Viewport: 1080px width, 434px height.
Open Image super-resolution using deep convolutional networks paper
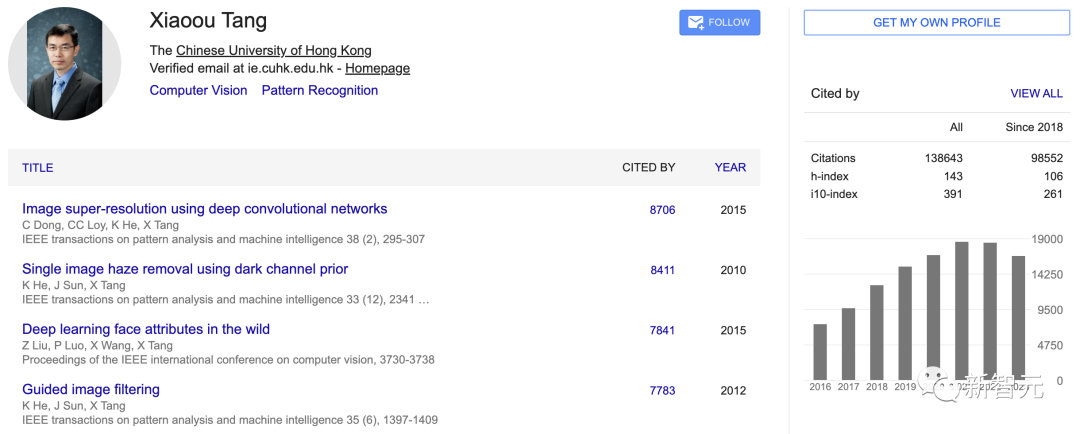(204, 209)
